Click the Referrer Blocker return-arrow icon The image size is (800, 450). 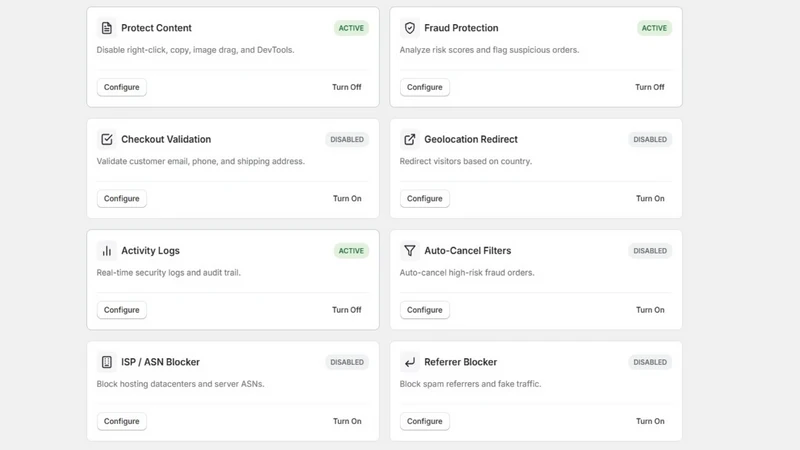410,362
